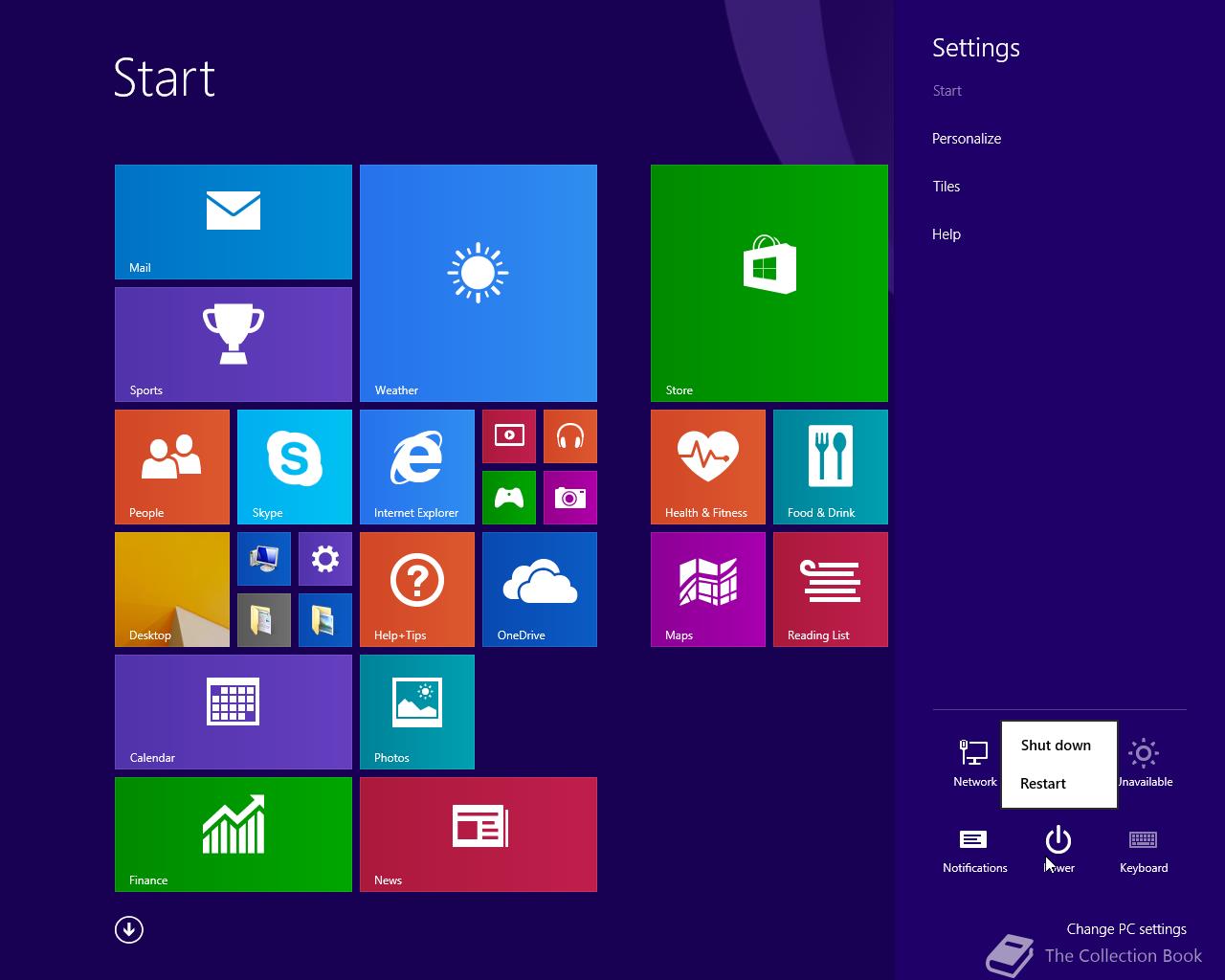
Task: Open the People tile
Action: [172, 467]
